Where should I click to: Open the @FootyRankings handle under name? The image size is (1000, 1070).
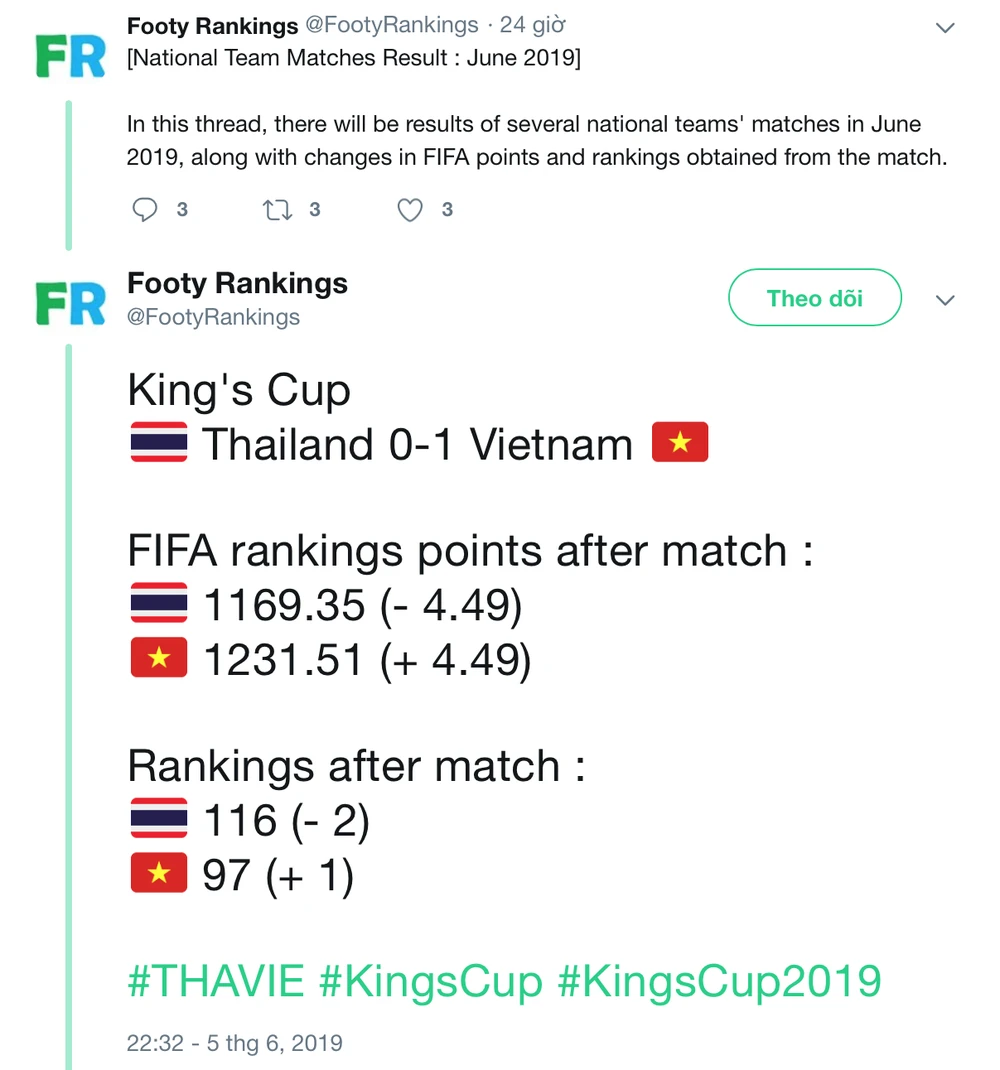[214, 317]
